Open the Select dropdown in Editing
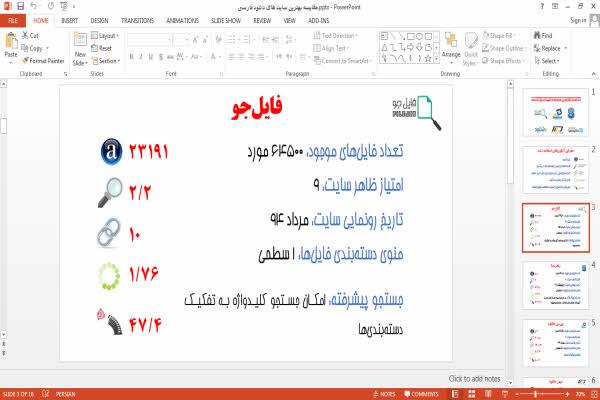This screenshot has width=600, height=400. [547, 61]
